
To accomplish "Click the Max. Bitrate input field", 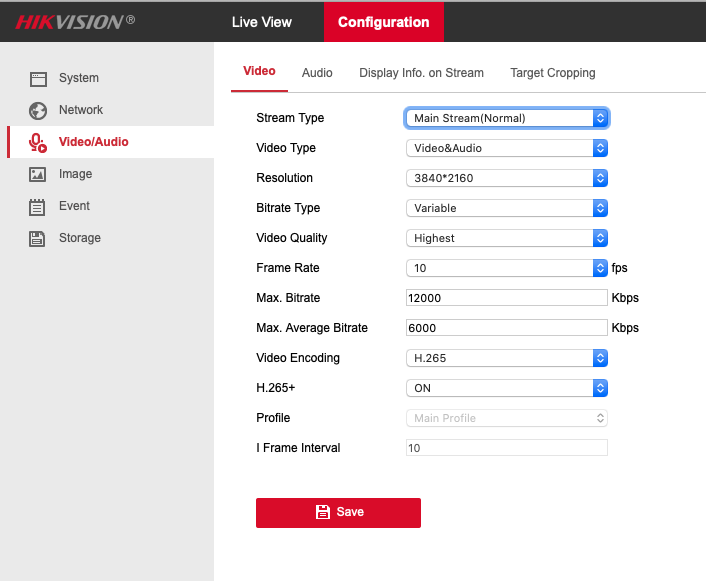I will point(506,298).
